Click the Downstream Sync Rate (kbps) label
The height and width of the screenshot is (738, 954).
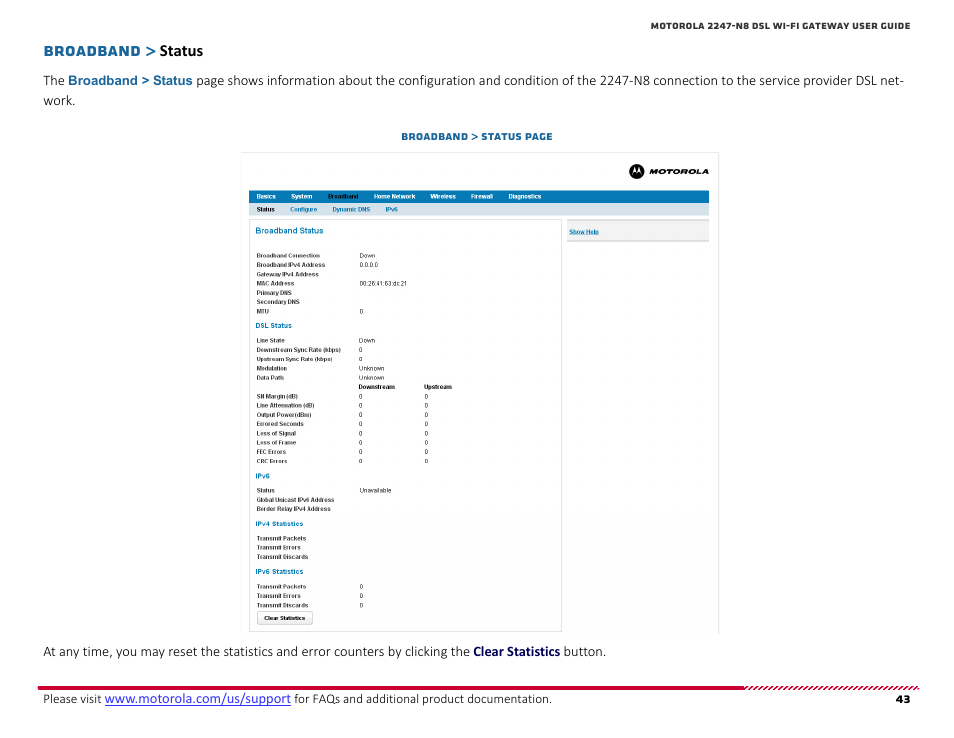(x=298, y=350)
